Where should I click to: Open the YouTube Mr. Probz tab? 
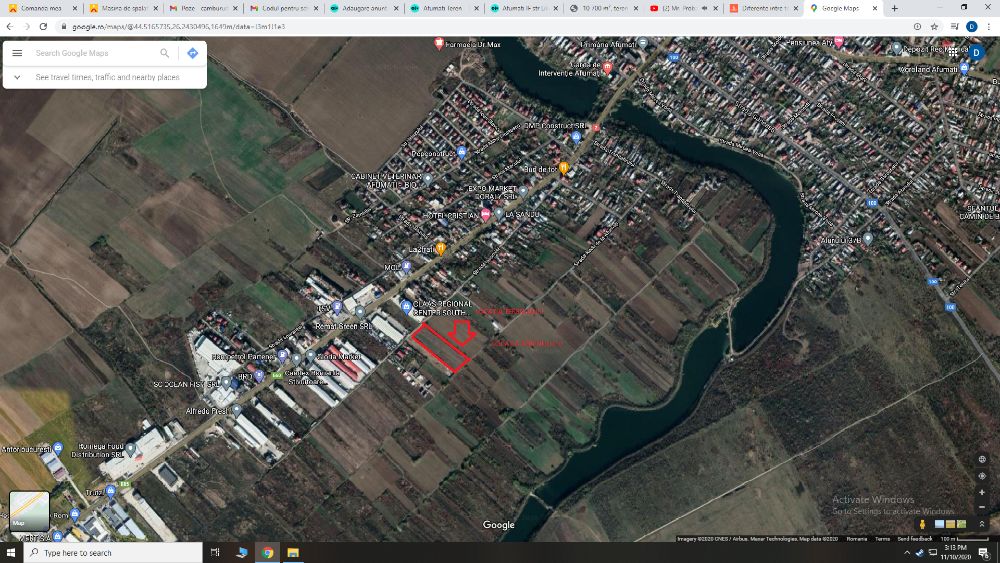(684, 8)
